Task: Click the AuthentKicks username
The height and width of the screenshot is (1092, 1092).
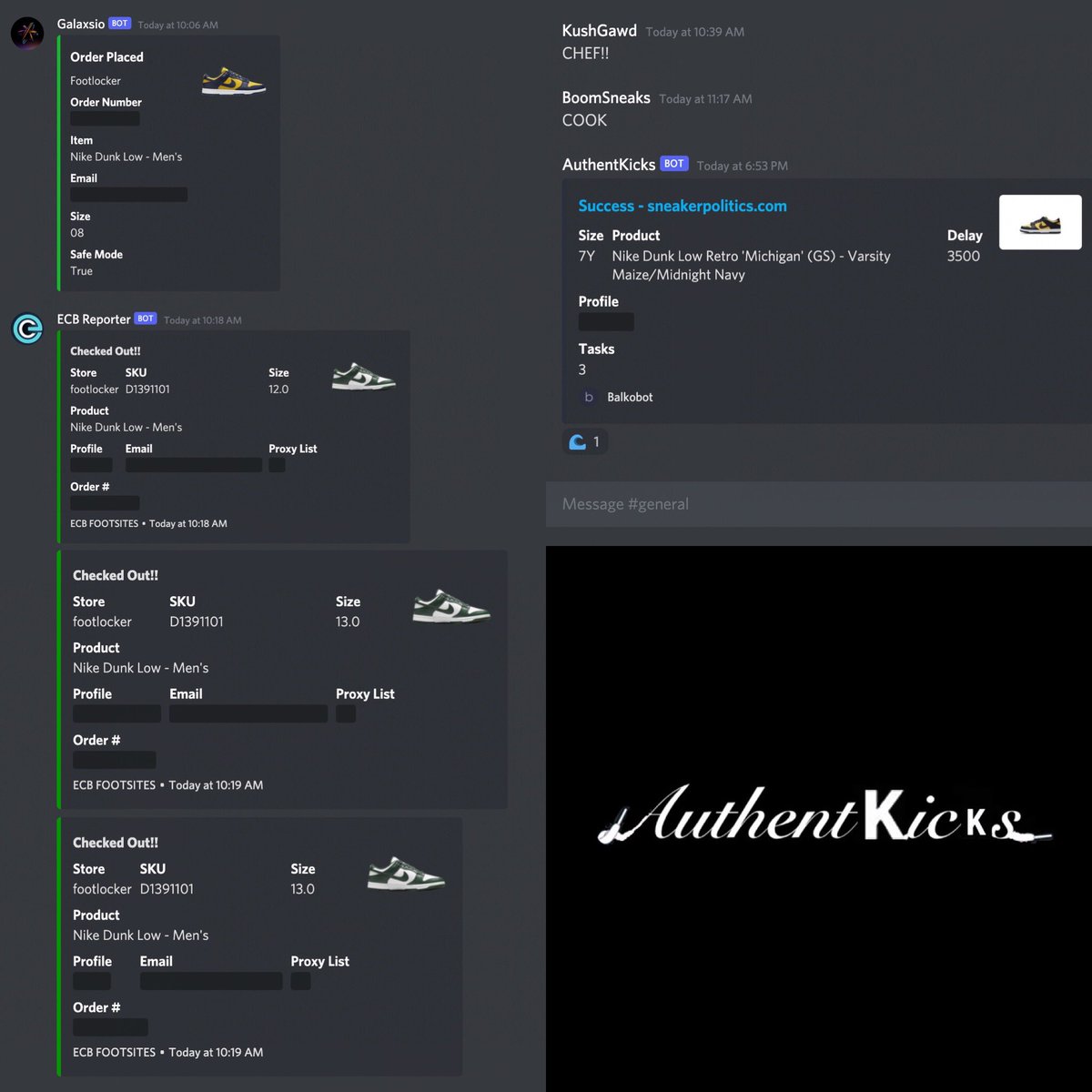Action: tap(609, 165)
